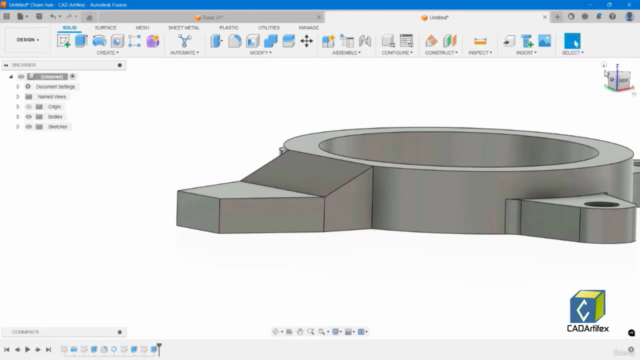Open the CONSTRUCT dropdown menu
The image size is (640, 360).
[441, 53]
